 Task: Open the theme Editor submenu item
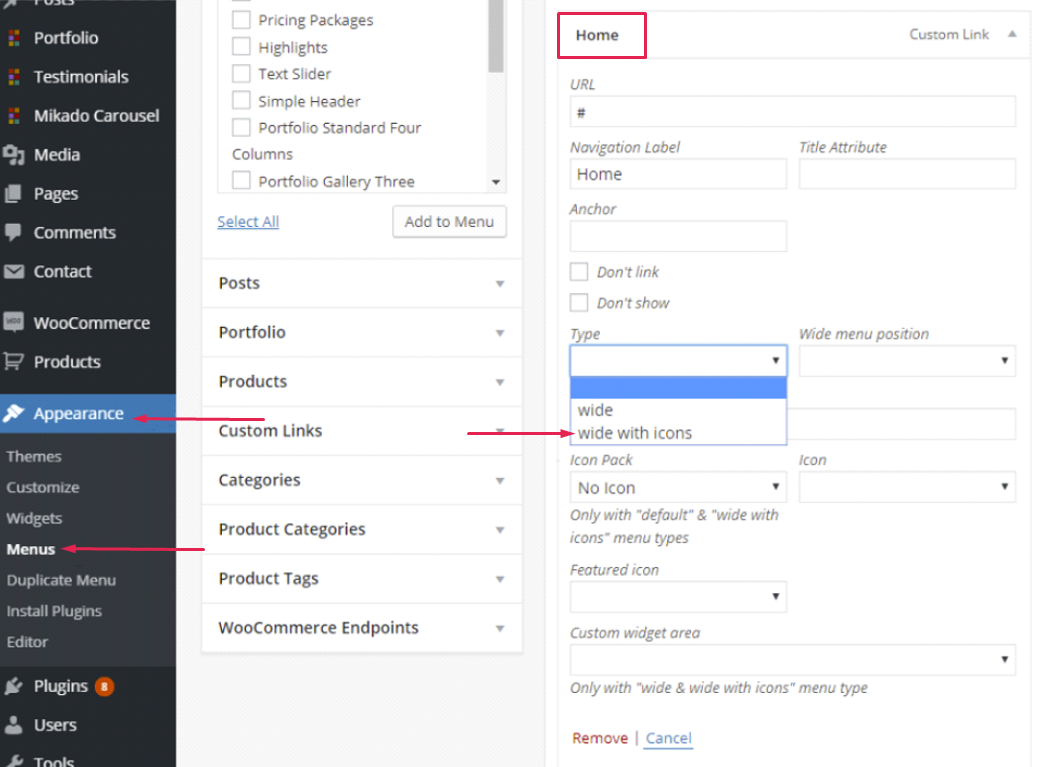point(27,642)
